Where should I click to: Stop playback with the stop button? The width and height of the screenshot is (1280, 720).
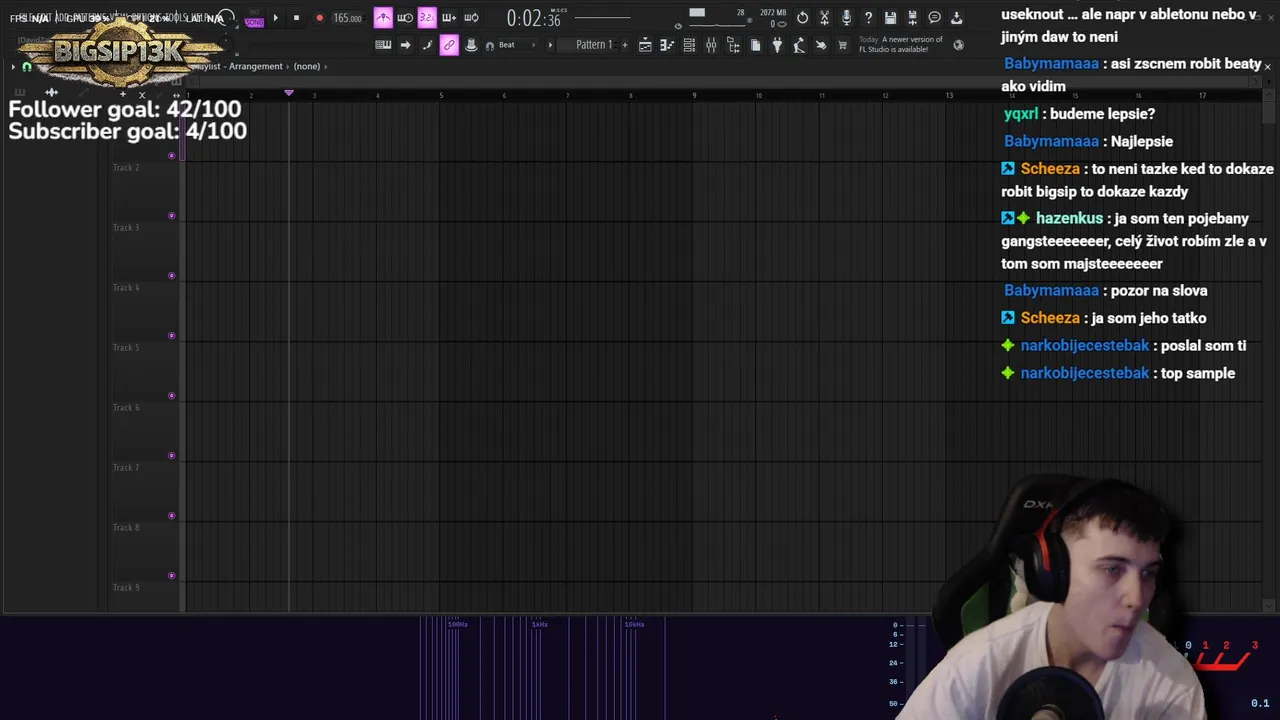click(x=296, y=18)
